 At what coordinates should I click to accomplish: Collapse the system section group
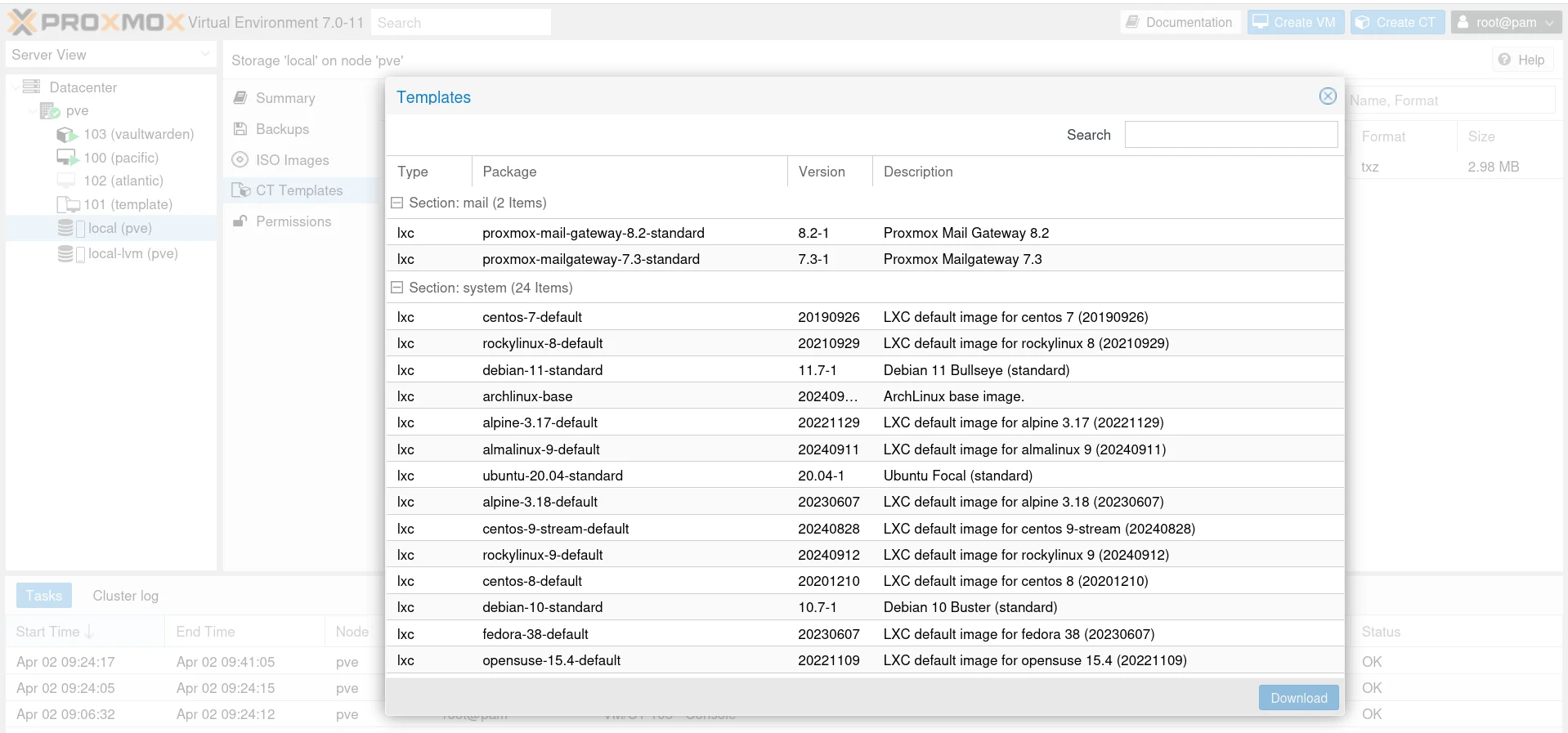coord(397,288)
